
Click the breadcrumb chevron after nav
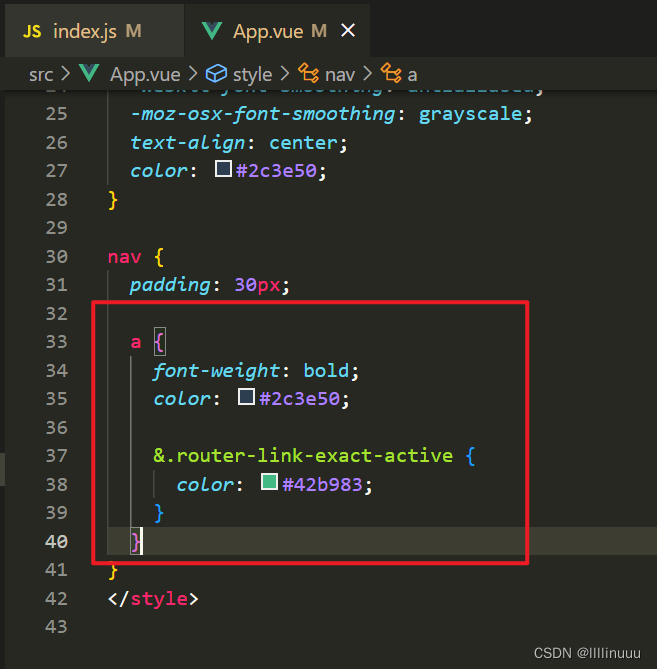point(368,74)
